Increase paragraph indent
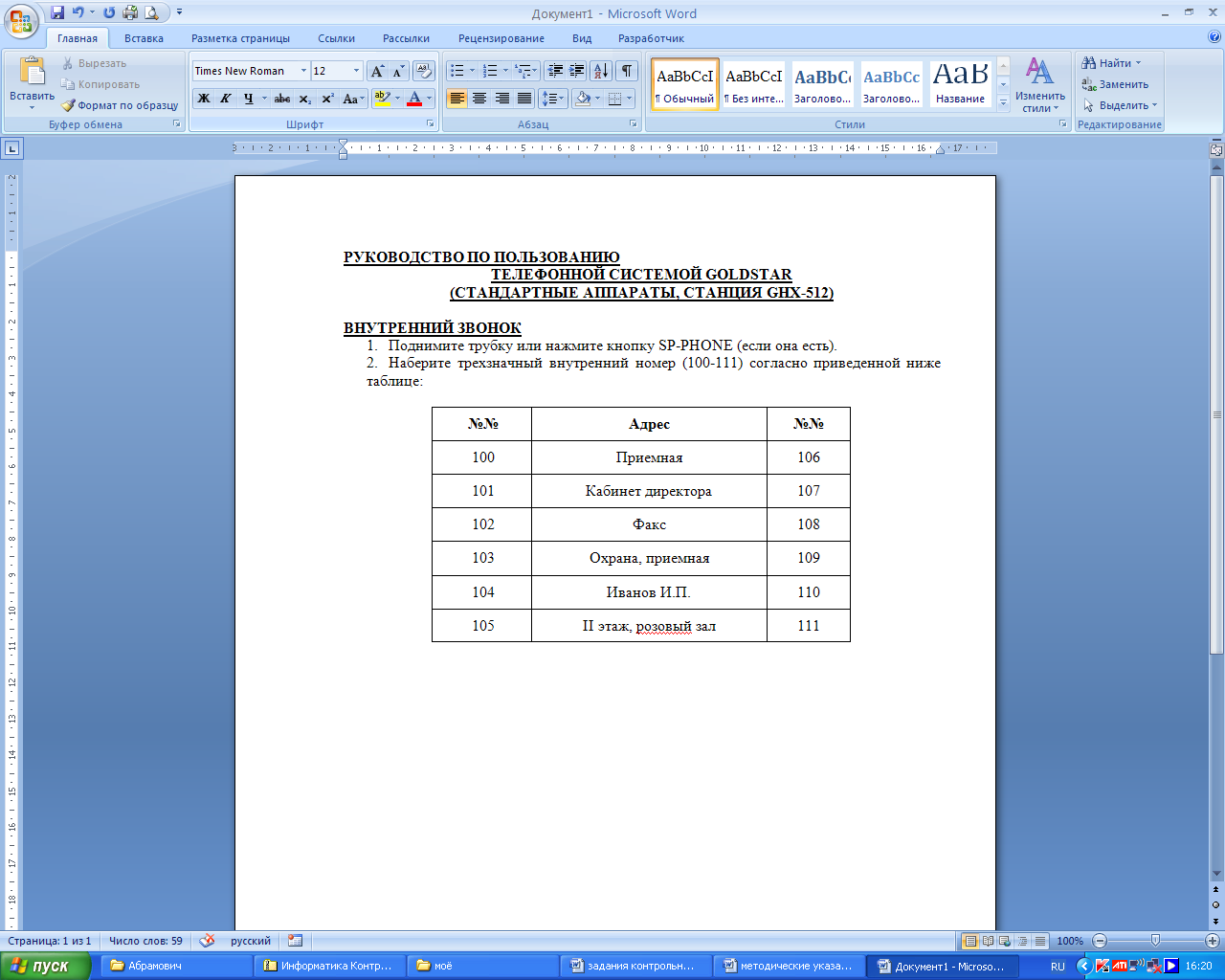 tap(576, 71)
